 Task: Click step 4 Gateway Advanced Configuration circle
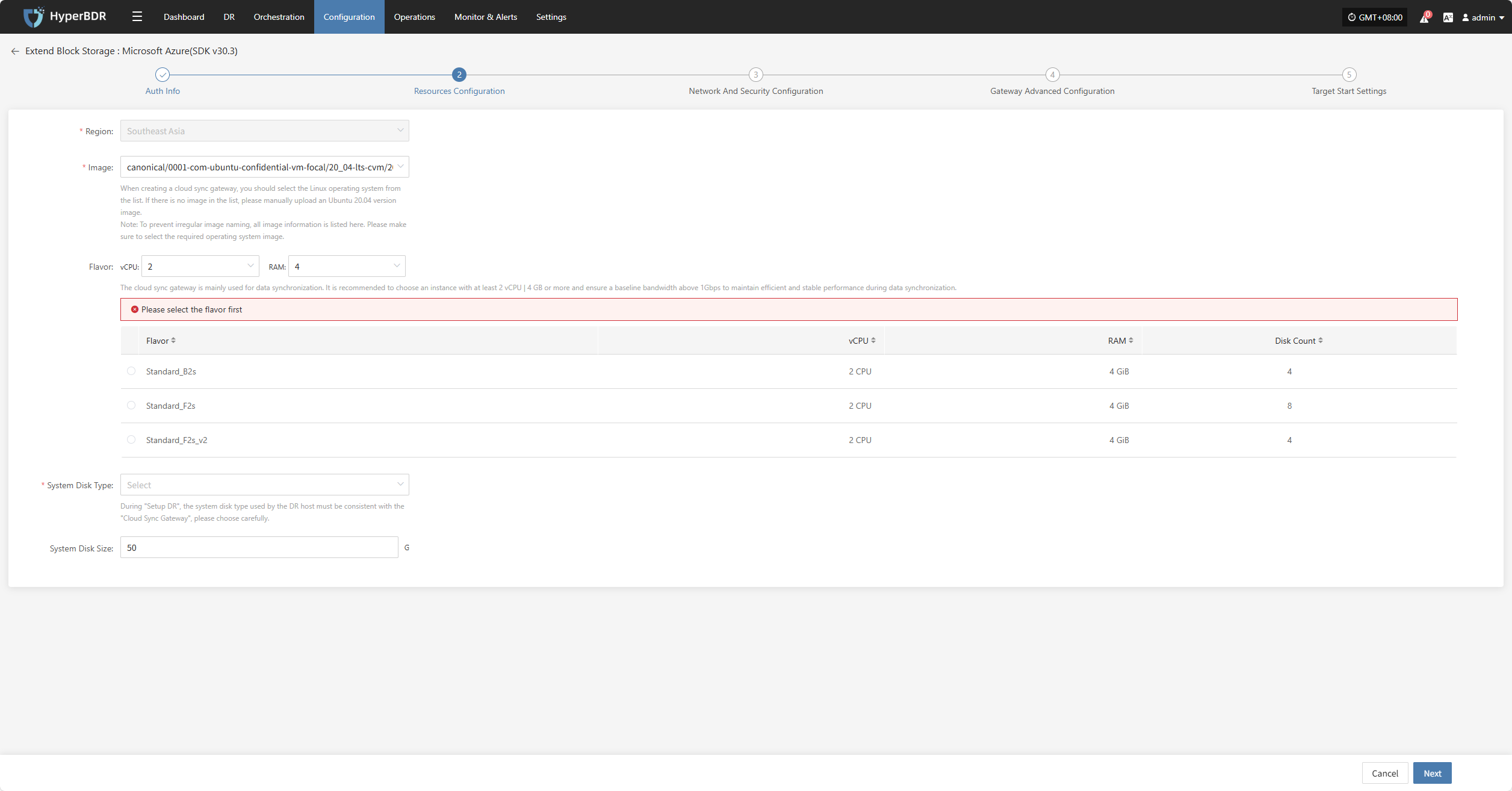pos(1052,75)
